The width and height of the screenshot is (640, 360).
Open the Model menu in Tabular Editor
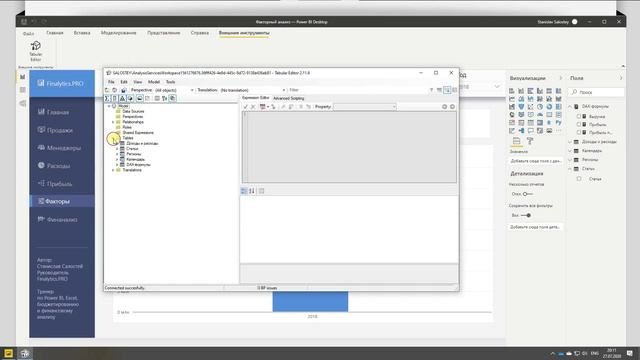click(154, 82)
